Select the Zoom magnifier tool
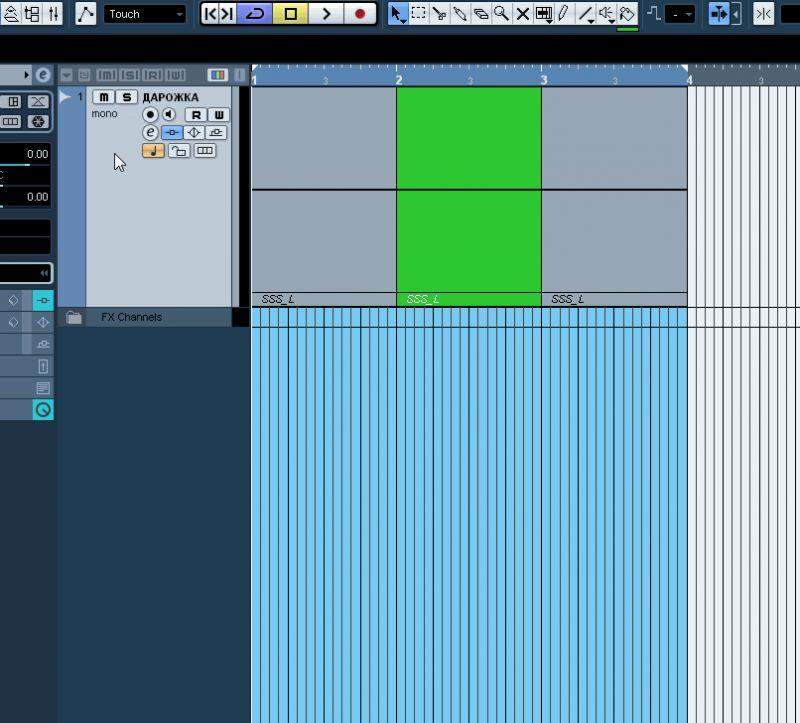800x723 pixels. (501, 14)
